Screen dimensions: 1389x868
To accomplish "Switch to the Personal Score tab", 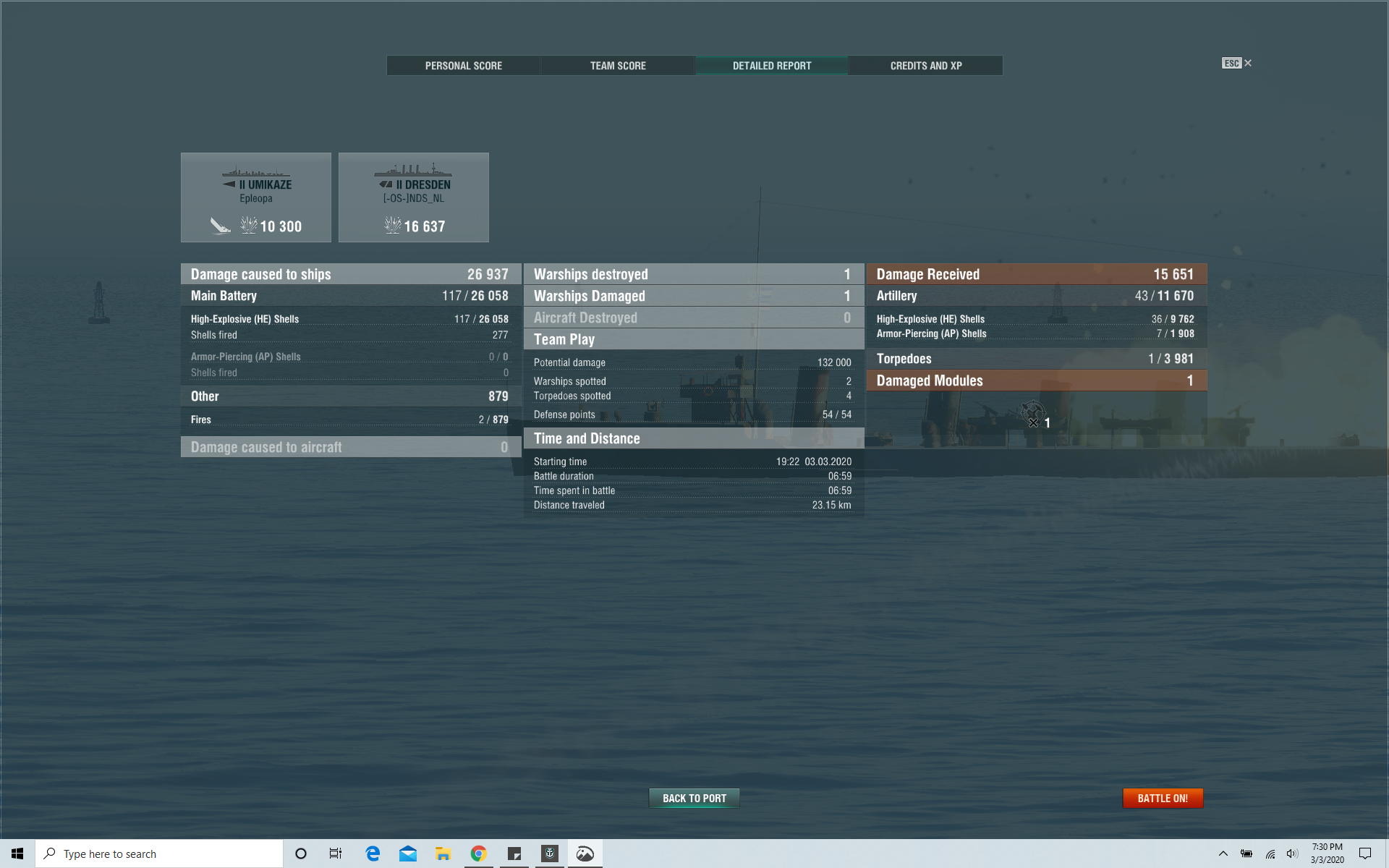I will pyautogui.click(x=463, y=66).
